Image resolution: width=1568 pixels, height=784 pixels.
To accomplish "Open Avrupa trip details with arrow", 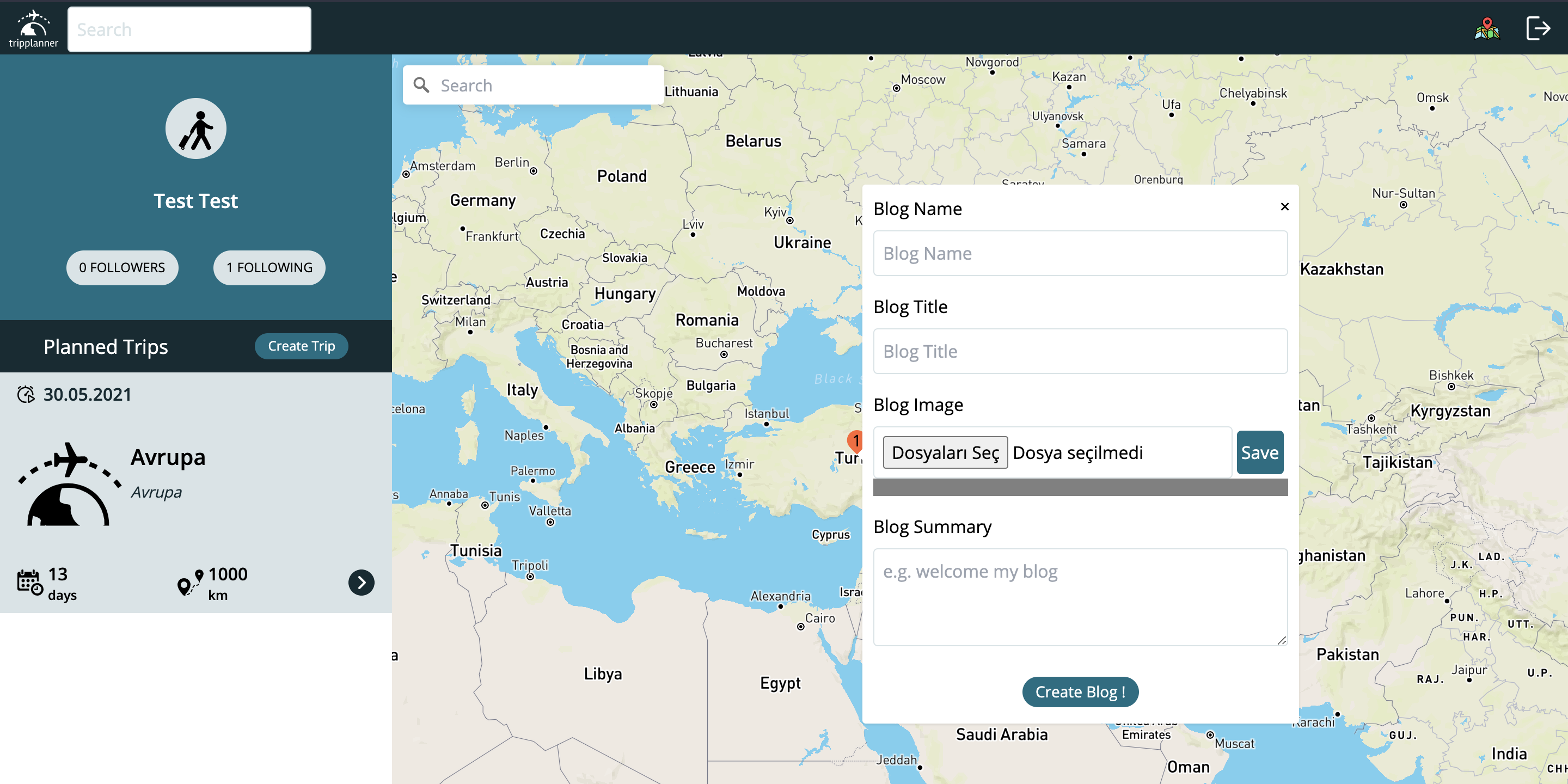I will [361, 583].
